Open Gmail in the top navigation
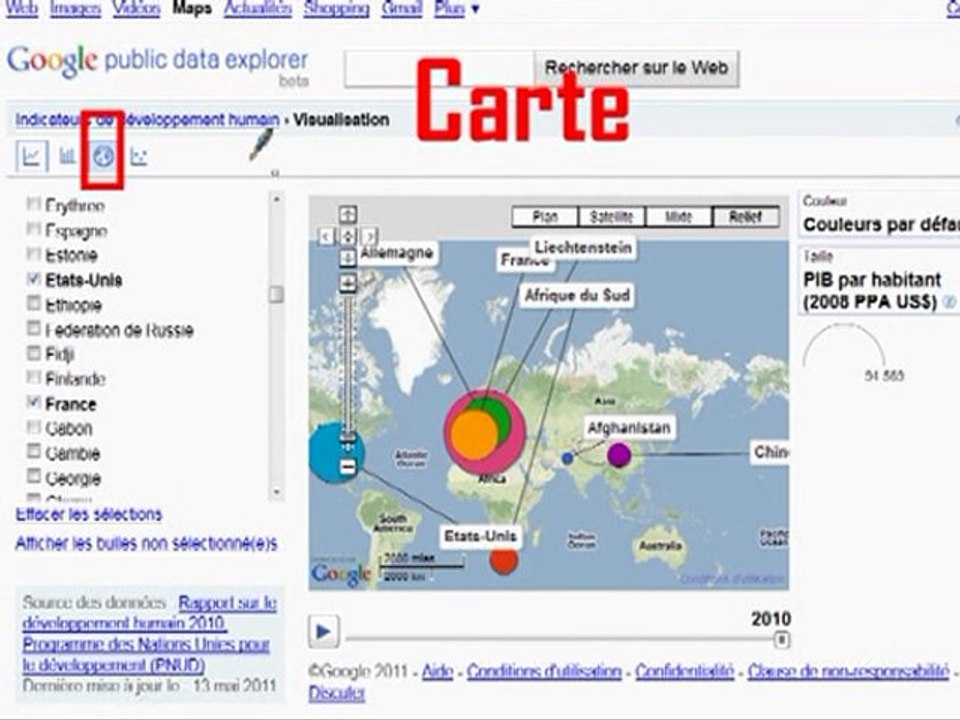This screenshot has height=720, width=960. tap(402, 8)
